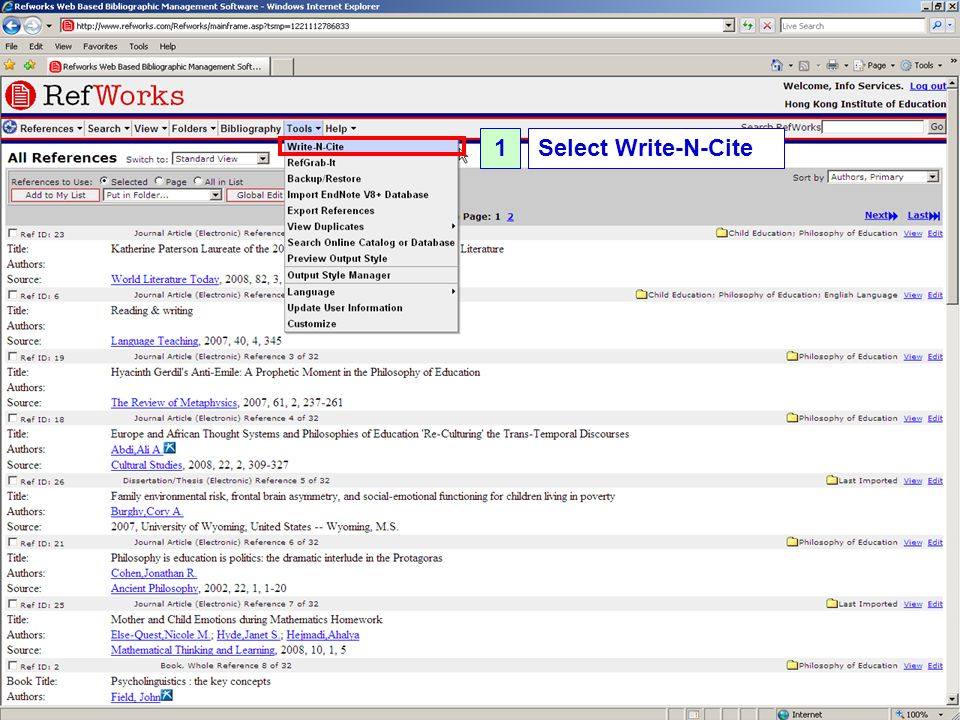Click folder icon of Ref ID 26
Image resolution: width=960 pixels, height=720 pixels.
[x=831, y=480]
